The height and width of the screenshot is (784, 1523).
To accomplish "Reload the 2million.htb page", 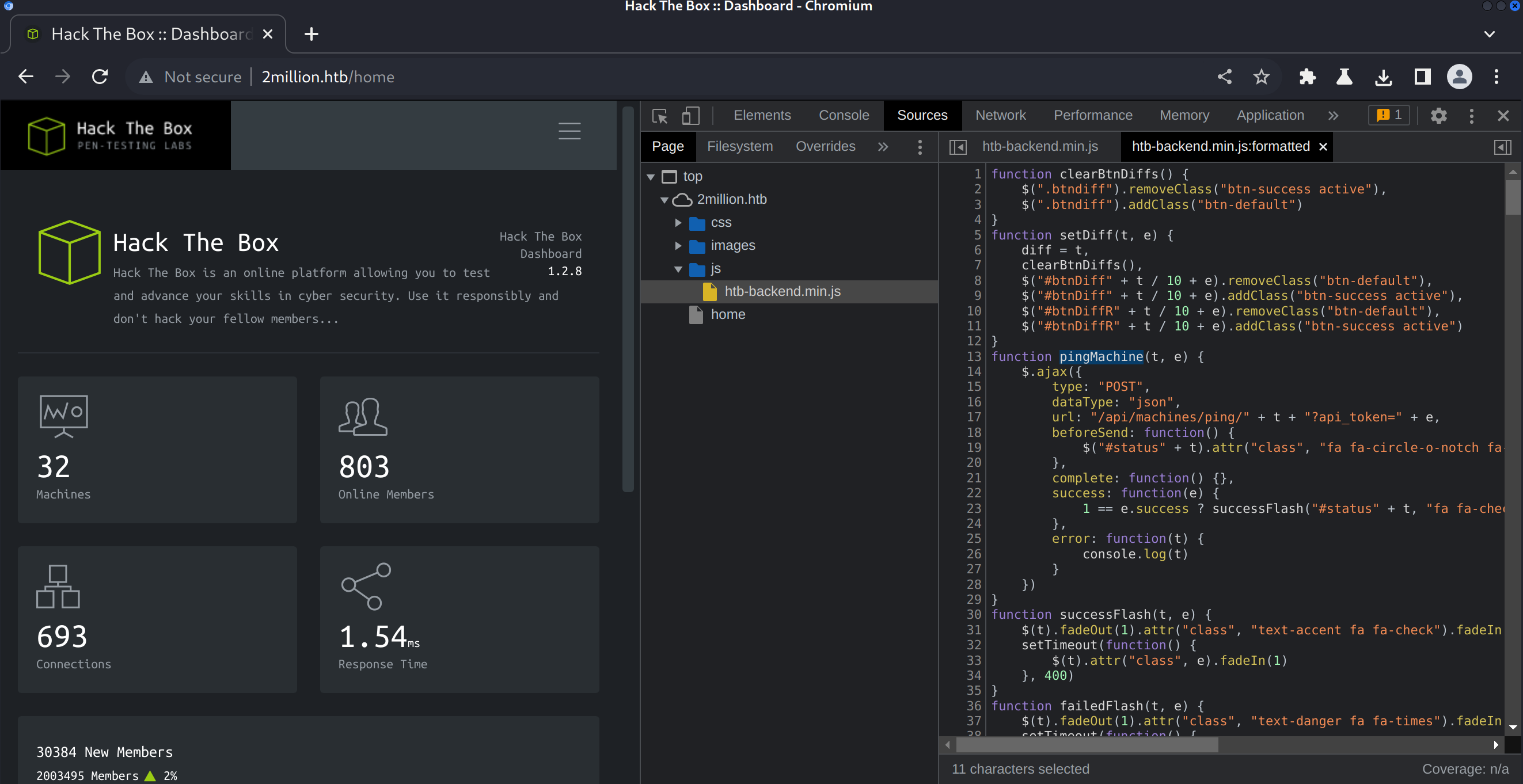I will [100, 77].
